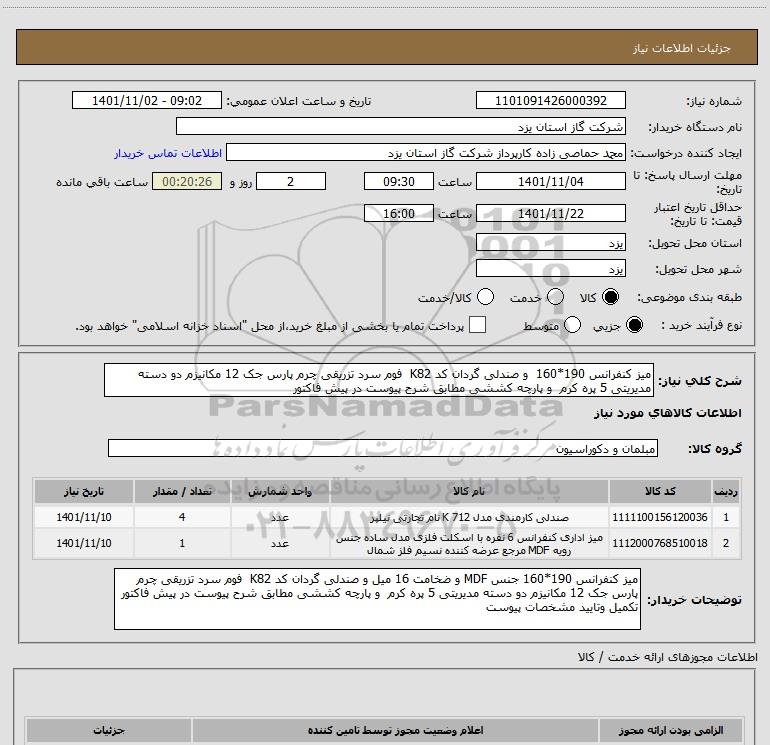The image size is (770, 745).
Task: Click need date in row 2
Action: click(84, 543)
